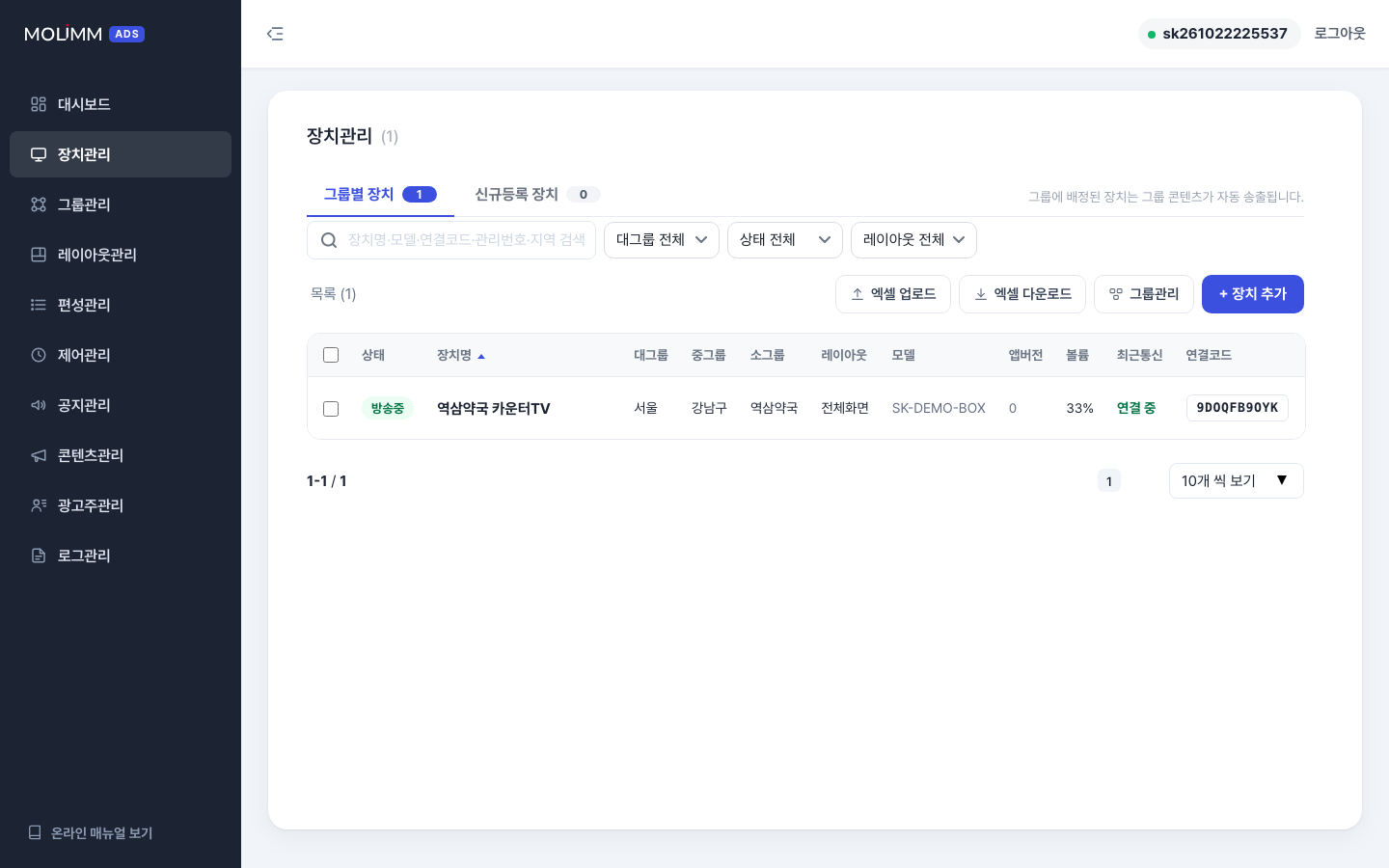Viewport: 1389px width, 868px height.
Task: Click the 로그관리 document icon
Action: [x=39, y=556]
